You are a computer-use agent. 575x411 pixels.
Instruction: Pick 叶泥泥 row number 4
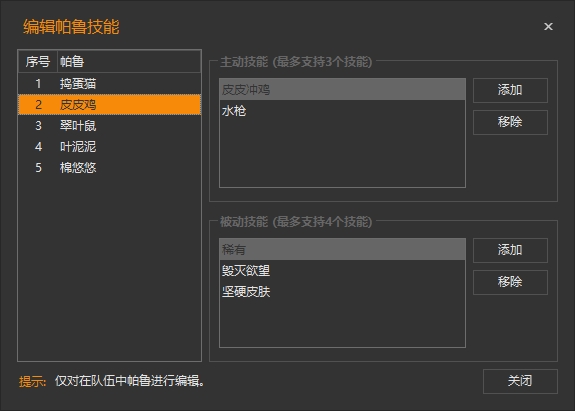[109, 147]
